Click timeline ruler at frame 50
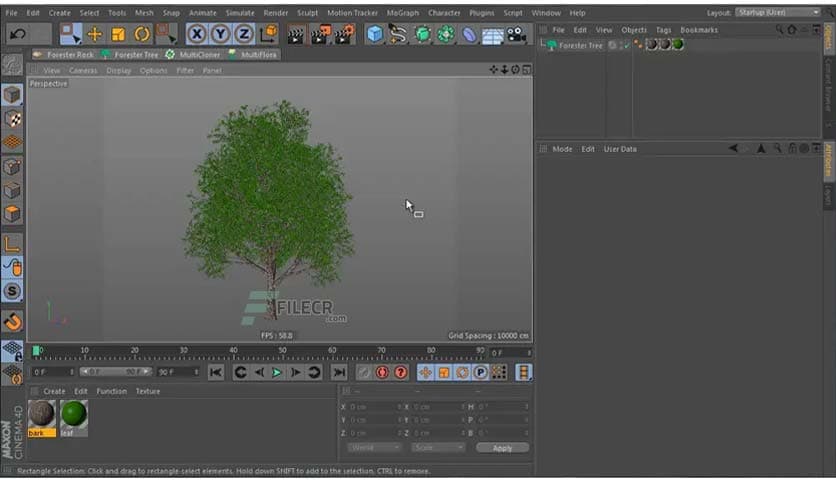This screenshot has height=484, width=836. [282, 352]
